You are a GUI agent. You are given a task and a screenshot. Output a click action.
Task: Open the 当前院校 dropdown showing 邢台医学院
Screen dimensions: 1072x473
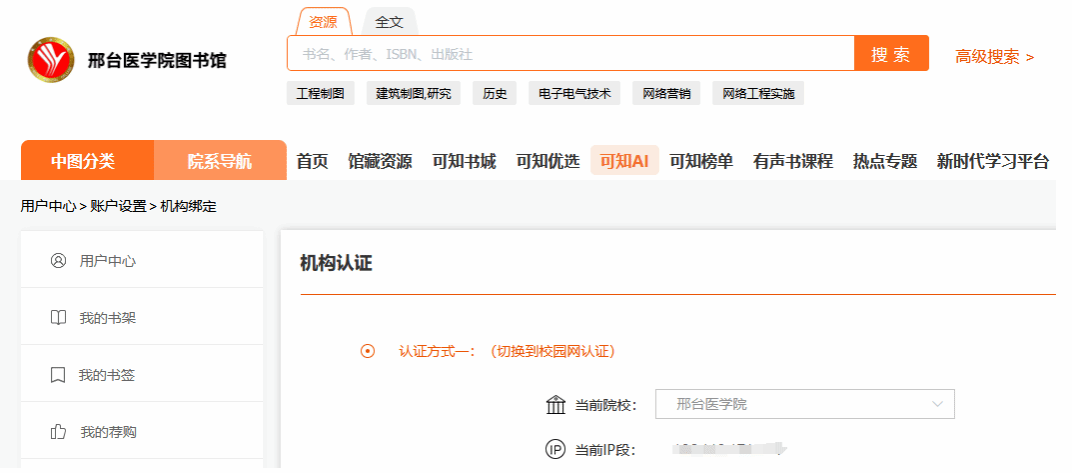click(x=805, y=404)
